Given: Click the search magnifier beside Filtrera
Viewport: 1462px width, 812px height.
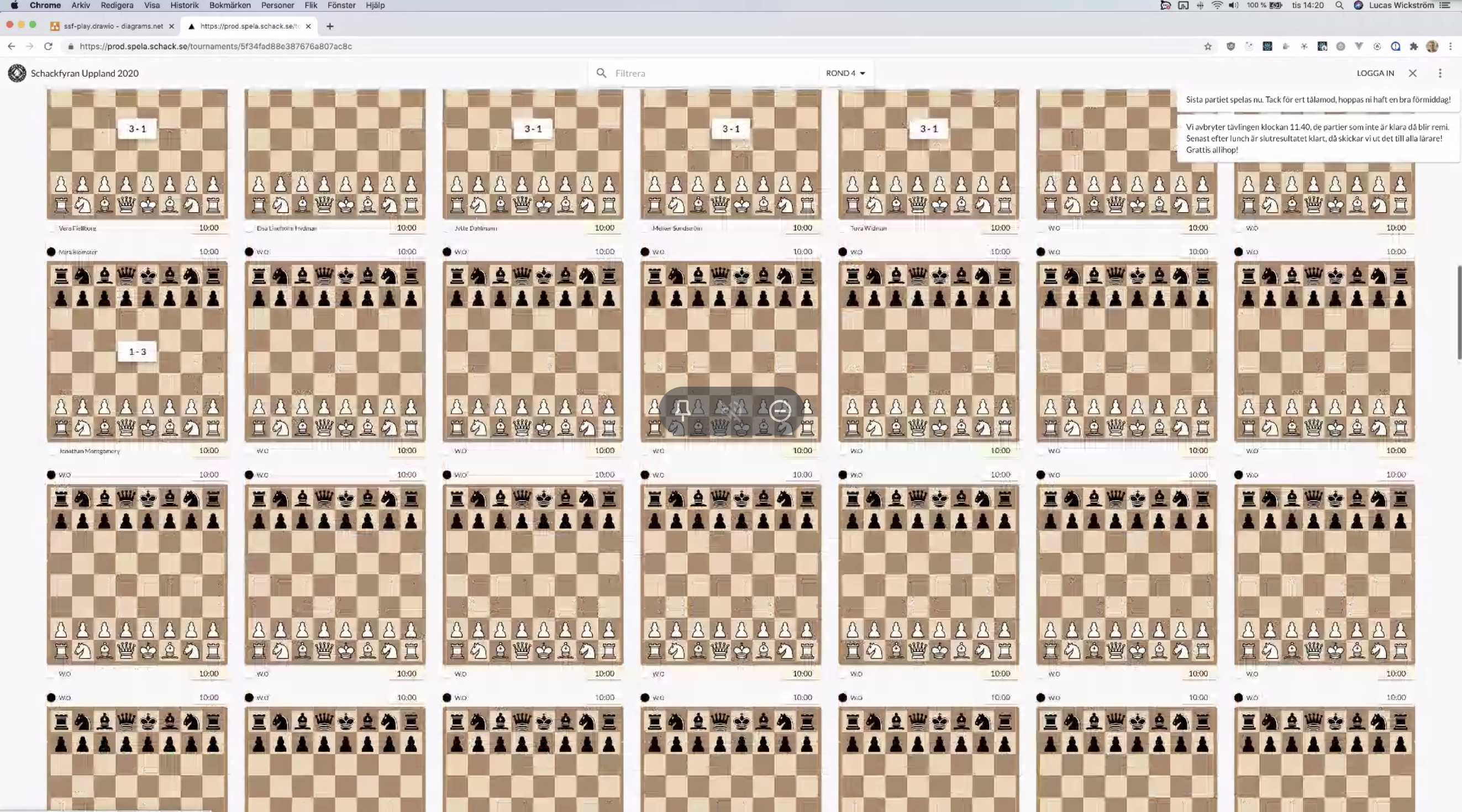Looking at the screenshot, I should [x=602, y=73].
